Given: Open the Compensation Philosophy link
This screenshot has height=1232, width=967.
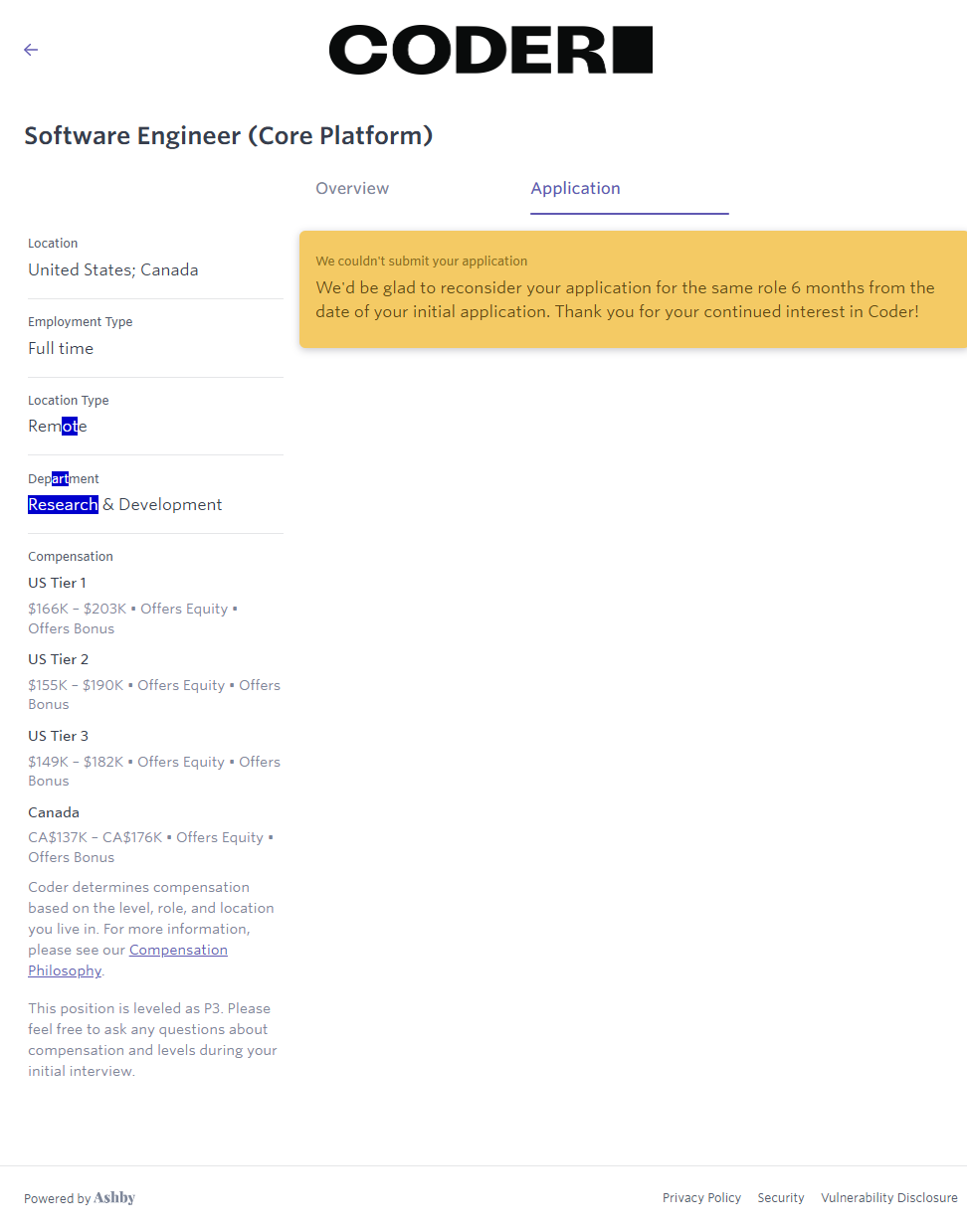Looking at the screenshot, I should 178,951.
